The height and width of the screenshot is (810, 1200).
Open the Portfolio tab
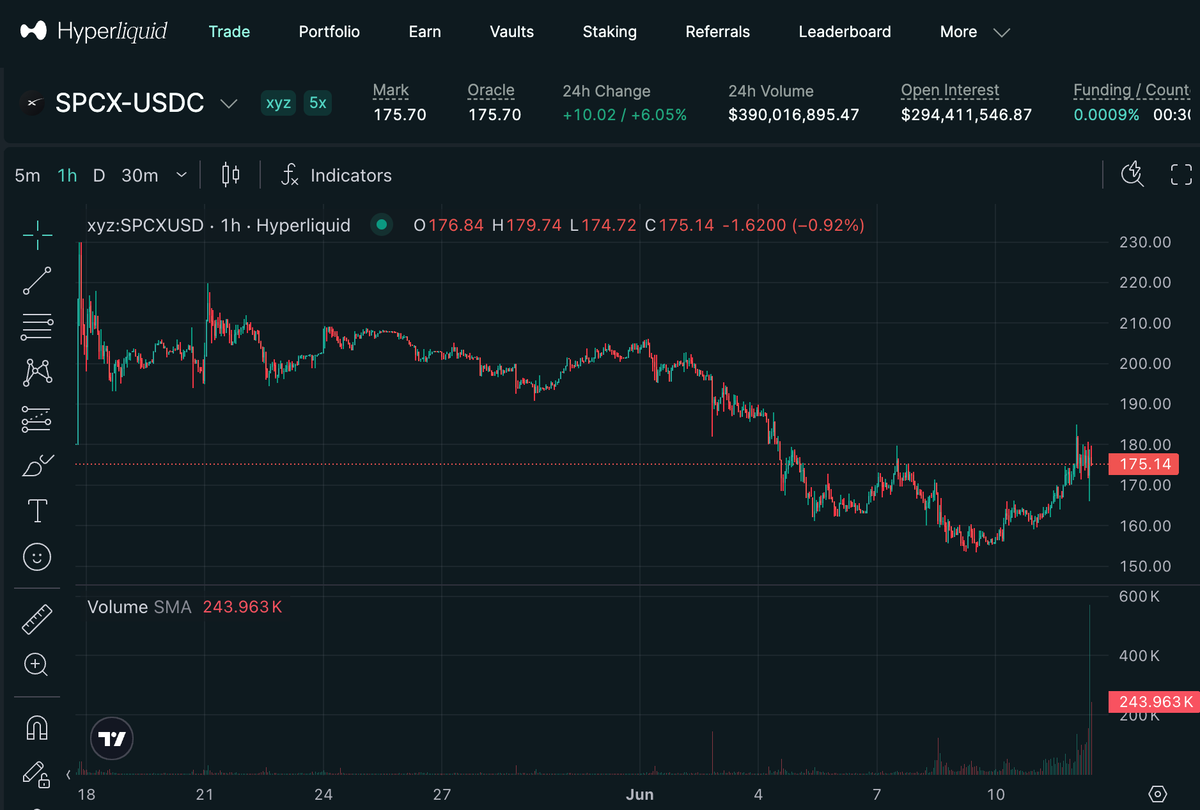[x=329, y=32]
